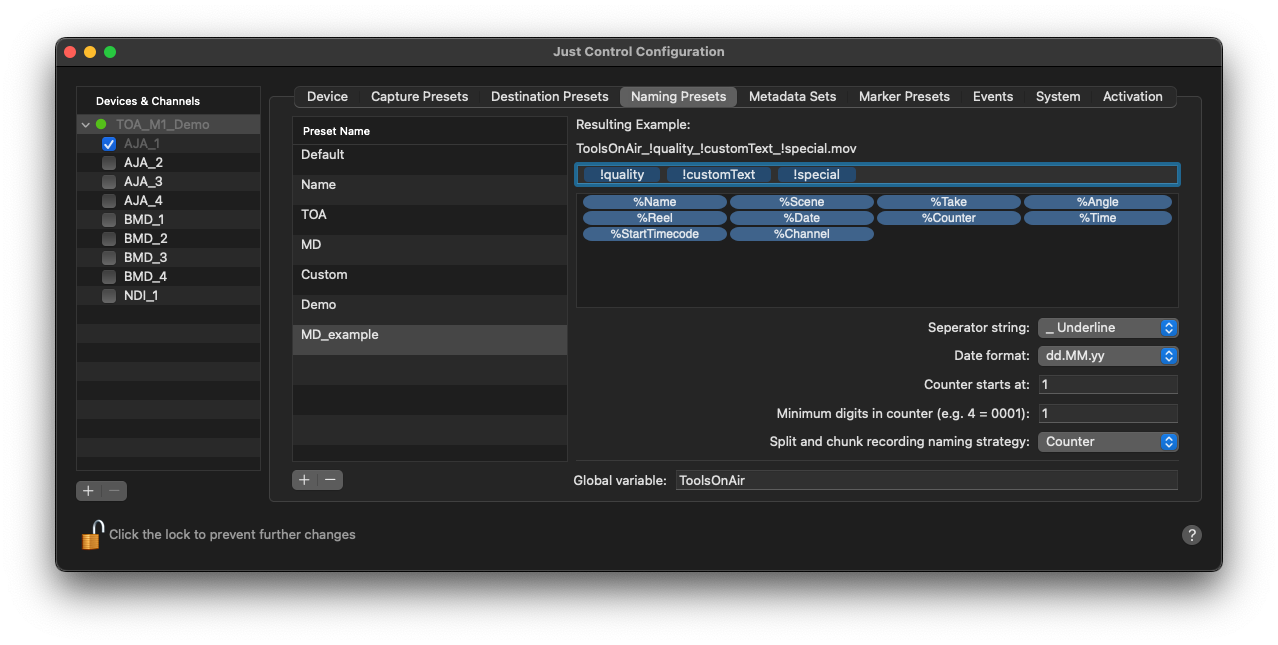Add a new device with plus button
The width and height of the screenshot is (1278, 645).
(89, 491)
